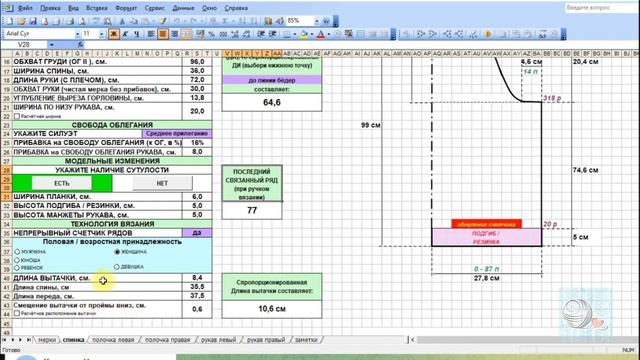Click the Введите вопрос help search field
This screenshot has width=640, height=360.
[x=602, y=8]
